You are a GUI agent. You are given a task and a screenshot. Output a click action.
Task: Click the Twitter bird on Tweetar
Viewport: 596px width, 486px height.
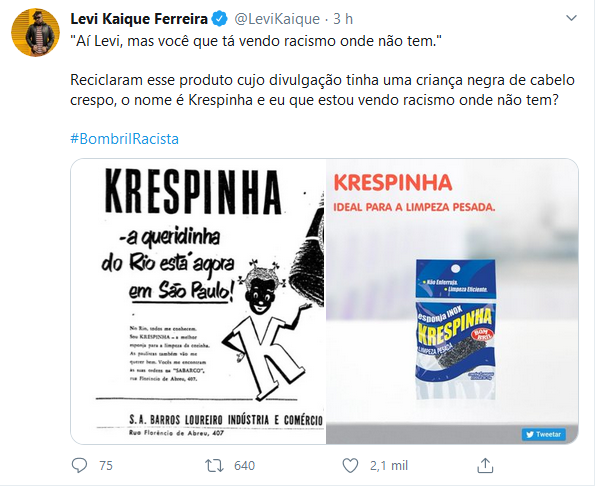tap(530, 434)
